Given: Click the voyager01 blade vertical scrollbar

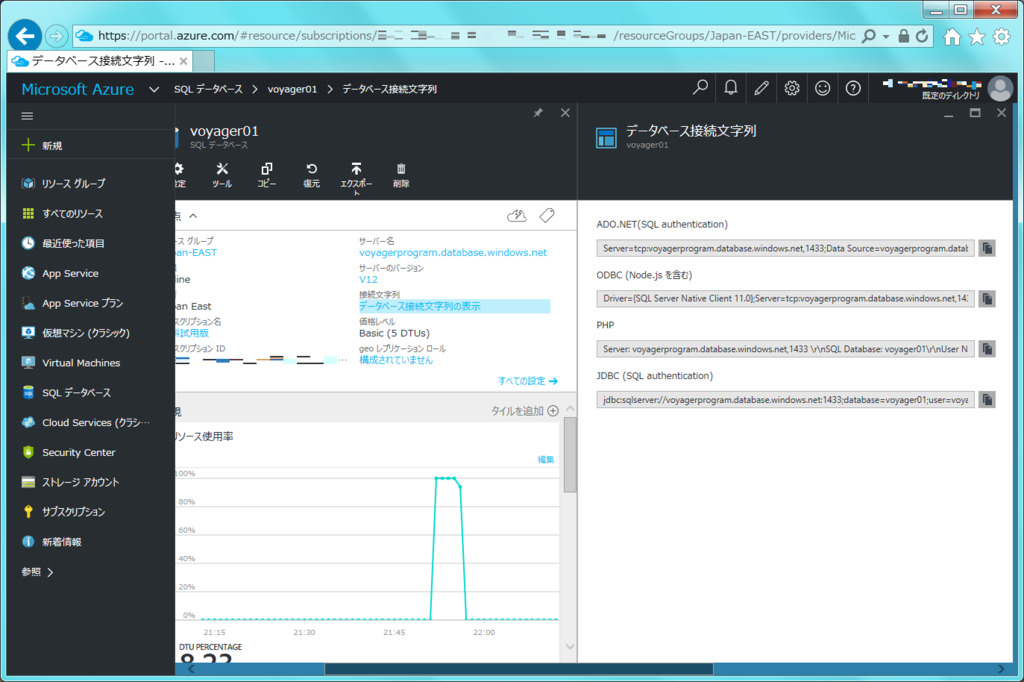Looking at the screenshot, I should tap(570, 455).
